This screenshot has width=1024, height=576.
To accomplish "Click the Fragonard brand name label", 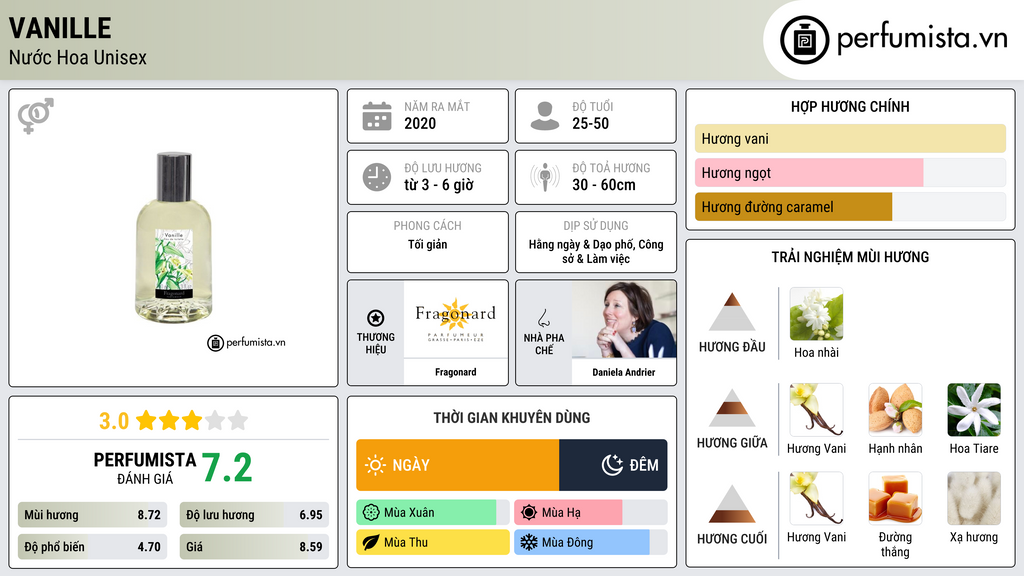I will tap(455, 372).
